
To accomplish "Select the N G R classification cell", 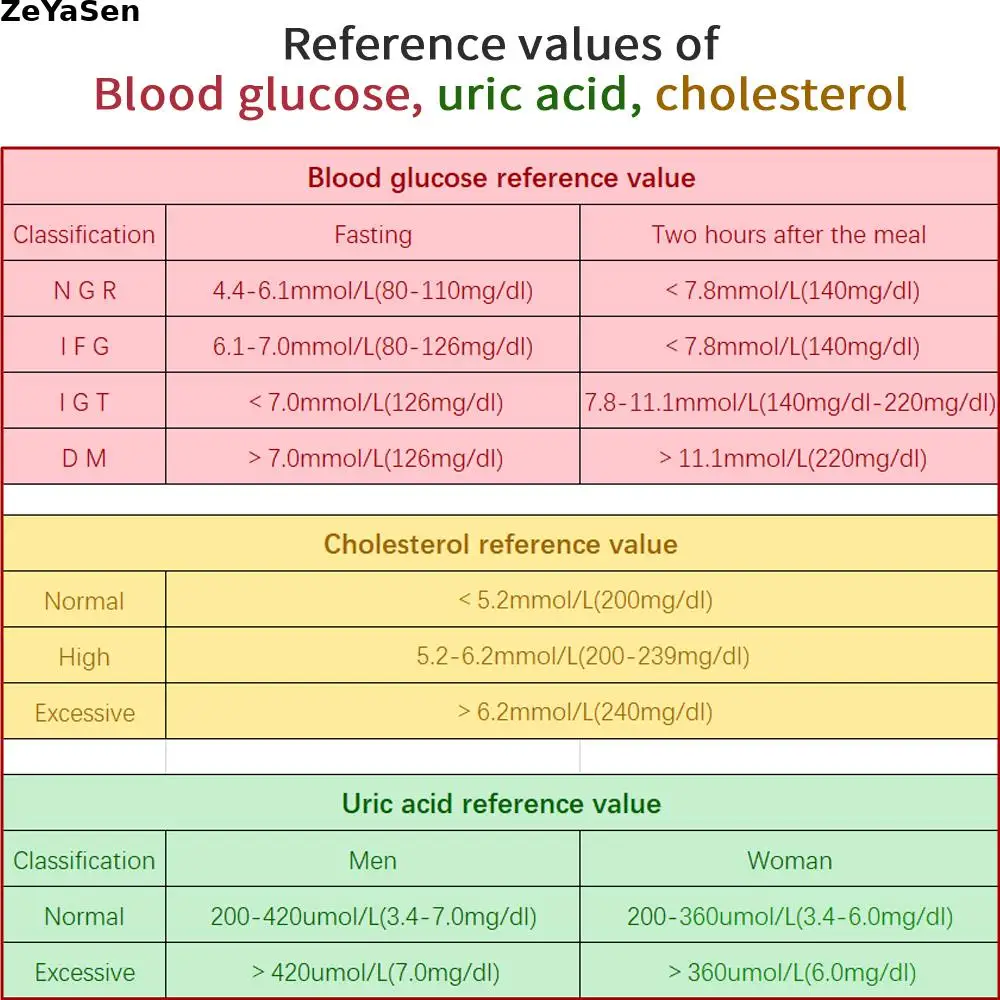I will pyautogui.click(x=84, y=291).
